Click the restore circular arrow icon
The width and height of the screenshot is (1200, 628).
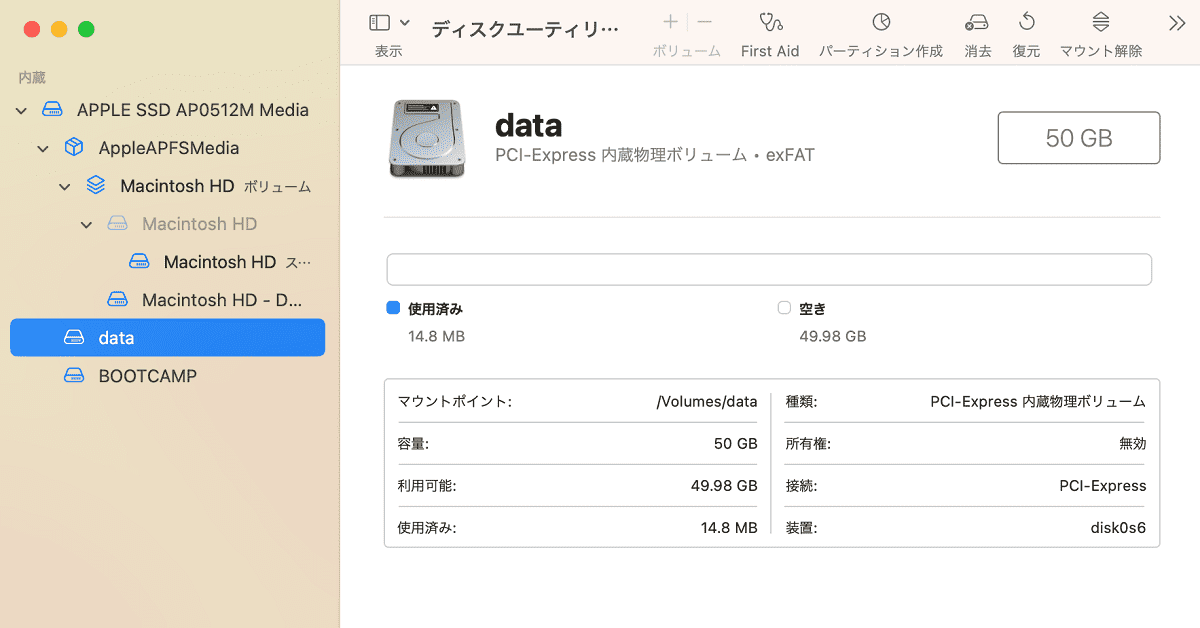tap(1027, 22)
